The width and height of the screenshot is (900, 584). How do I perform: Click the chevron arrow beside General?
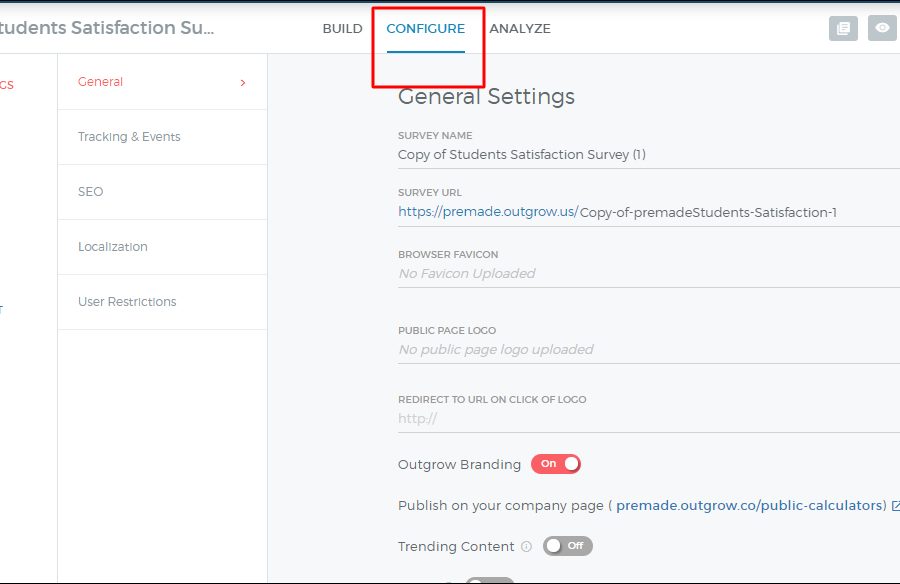point(243,83)
